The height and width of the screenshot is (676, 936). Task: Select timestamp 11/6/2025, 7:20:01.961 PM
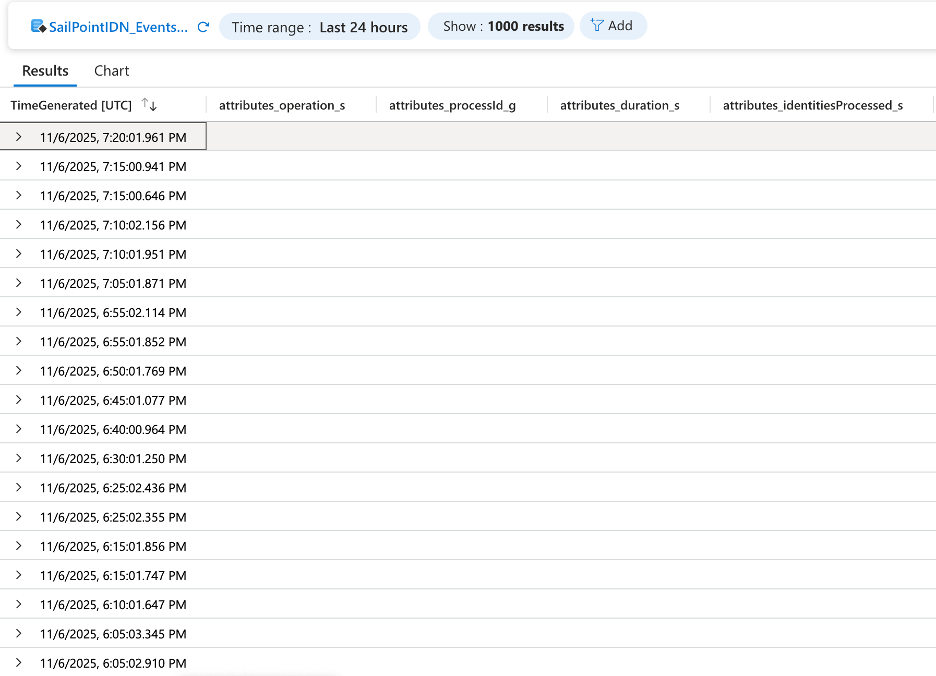pyautogui.click(x=113, y=137)
